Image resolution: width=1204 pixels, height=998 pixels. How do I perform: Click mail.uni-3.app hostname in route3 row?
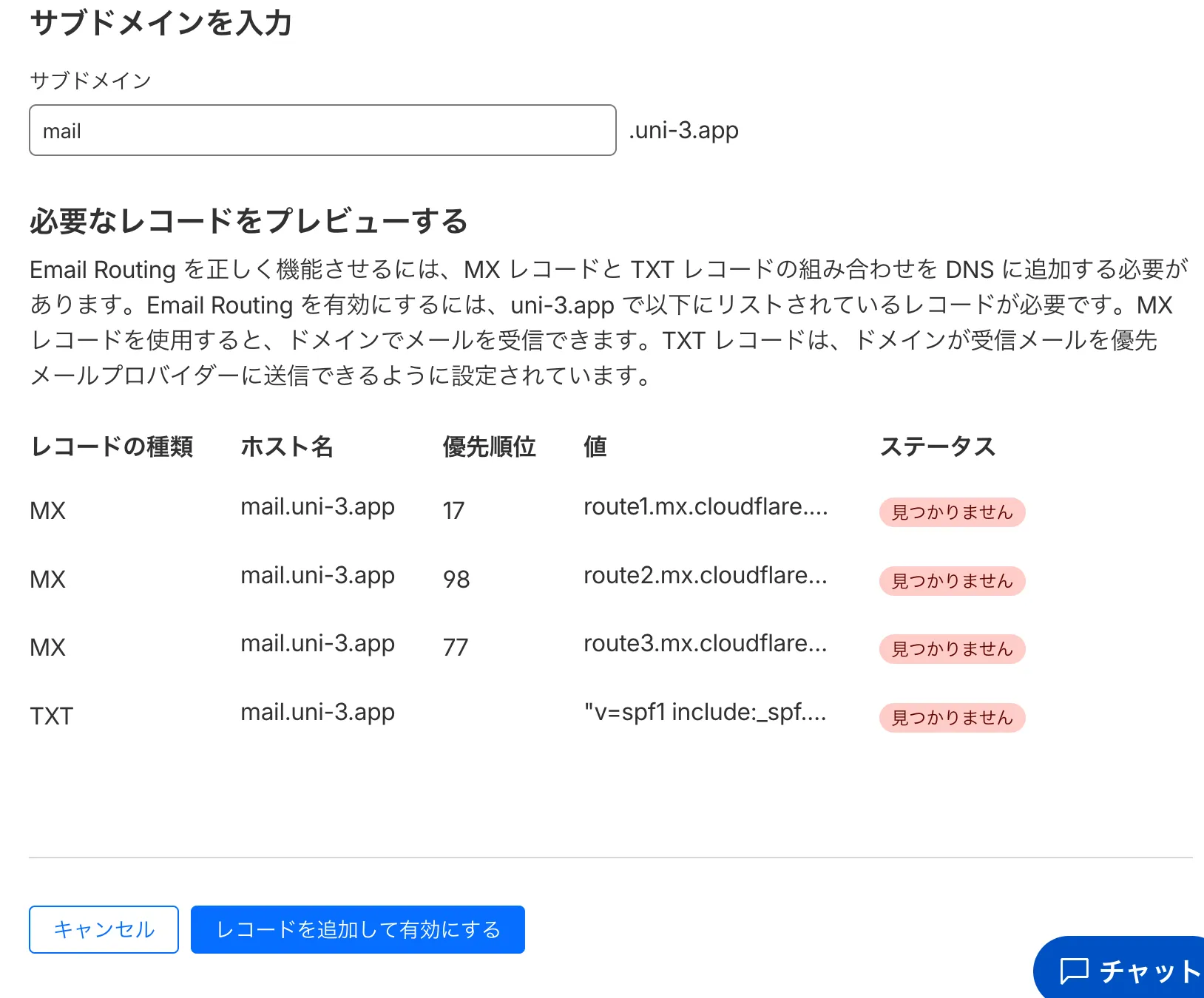318,644
